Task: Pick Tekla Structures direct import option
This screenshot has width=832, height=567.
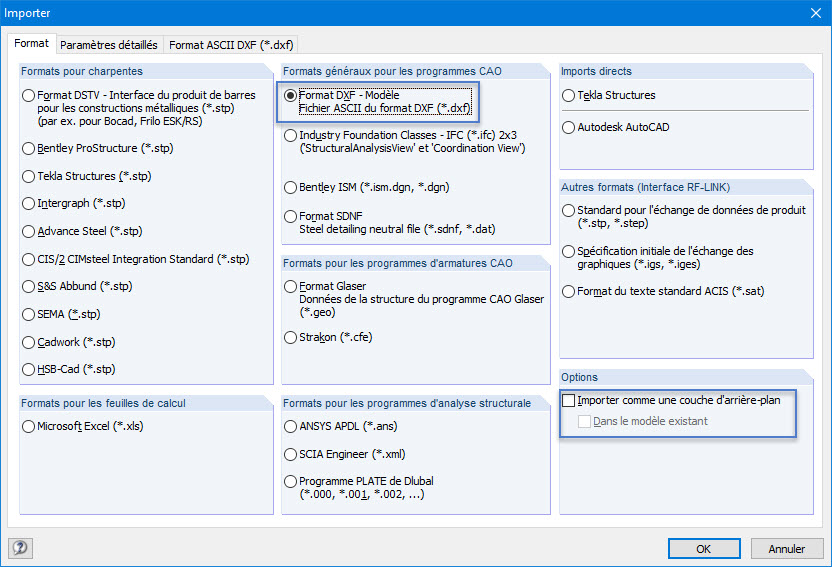Action: point(569,96)
